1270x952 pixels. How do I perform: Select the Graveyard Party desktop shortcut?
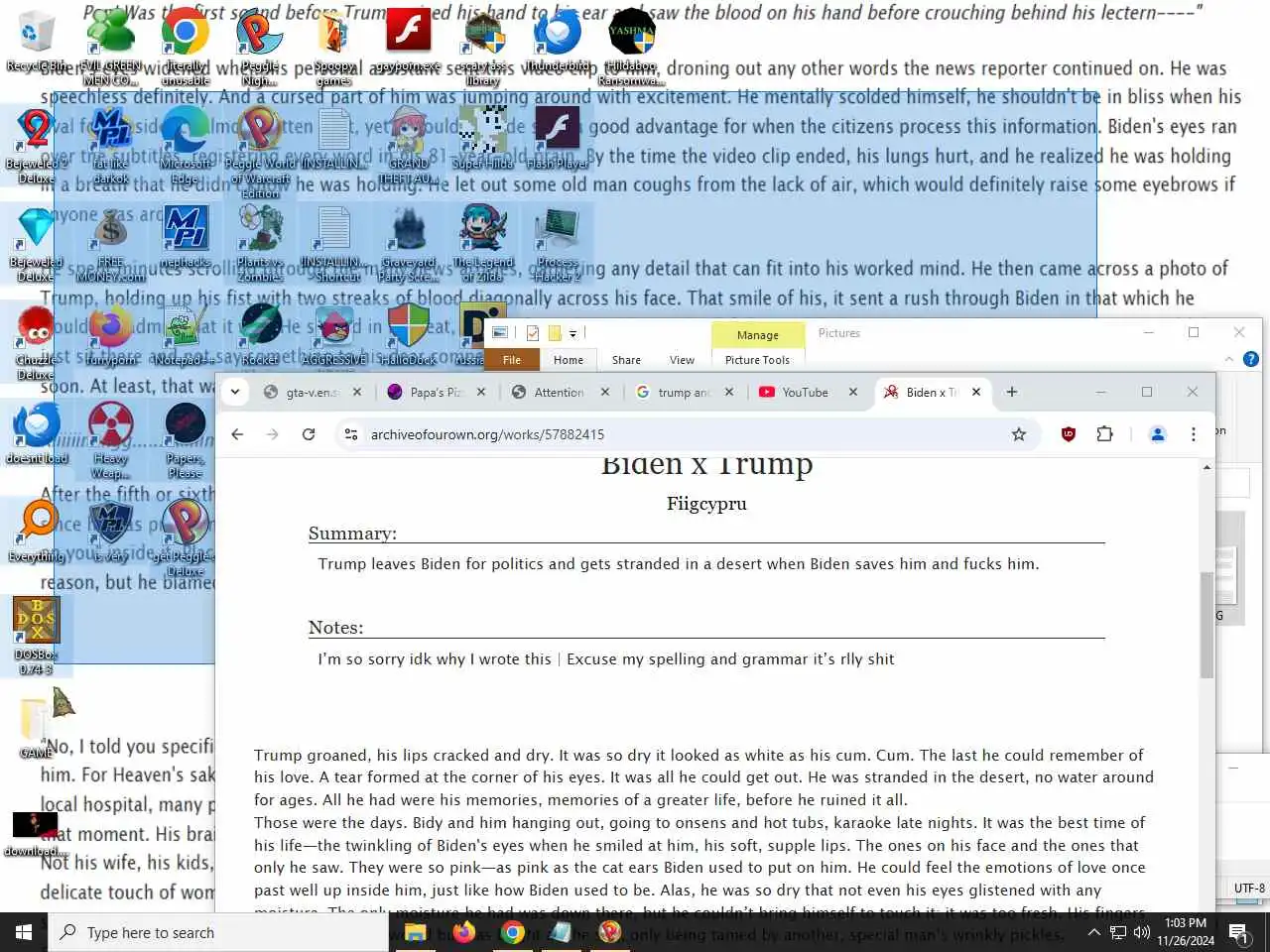tap(408, 243)
